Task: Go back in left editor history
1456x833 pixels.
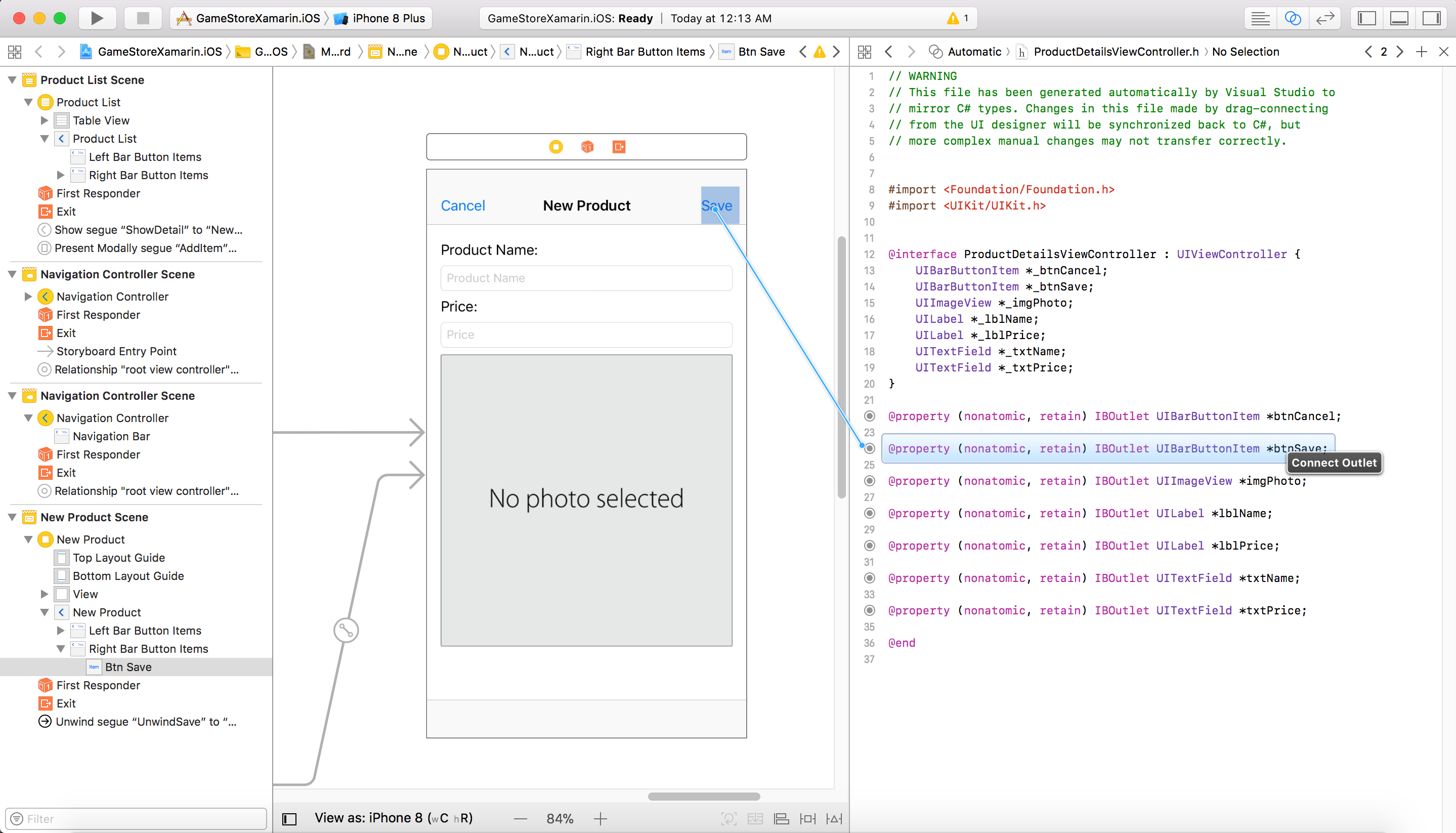Action: coord(39,52)
